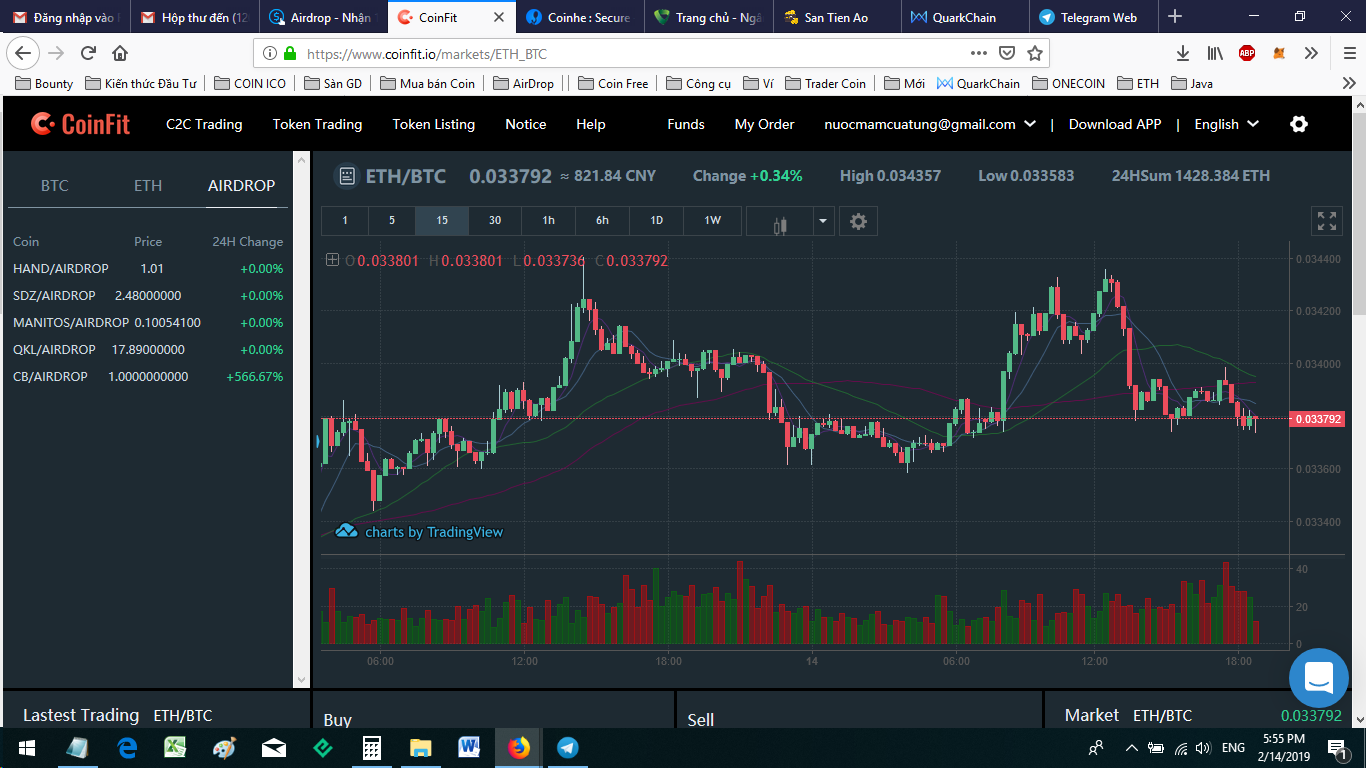
Task: Expand the chart legend plus box
Action: (x=332, y=260)
